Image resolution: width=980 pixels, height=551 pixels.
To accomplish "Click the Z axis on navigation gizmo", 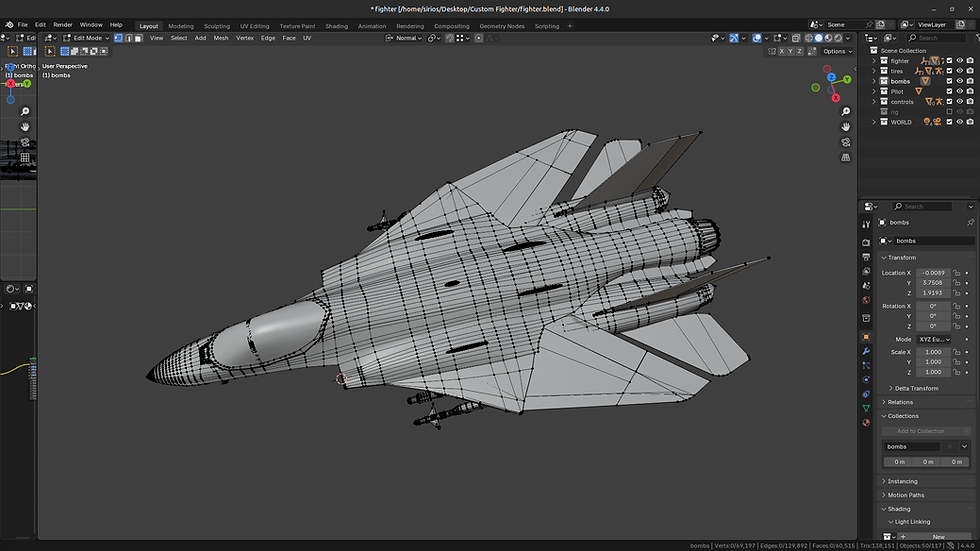I will pos(831,77).
